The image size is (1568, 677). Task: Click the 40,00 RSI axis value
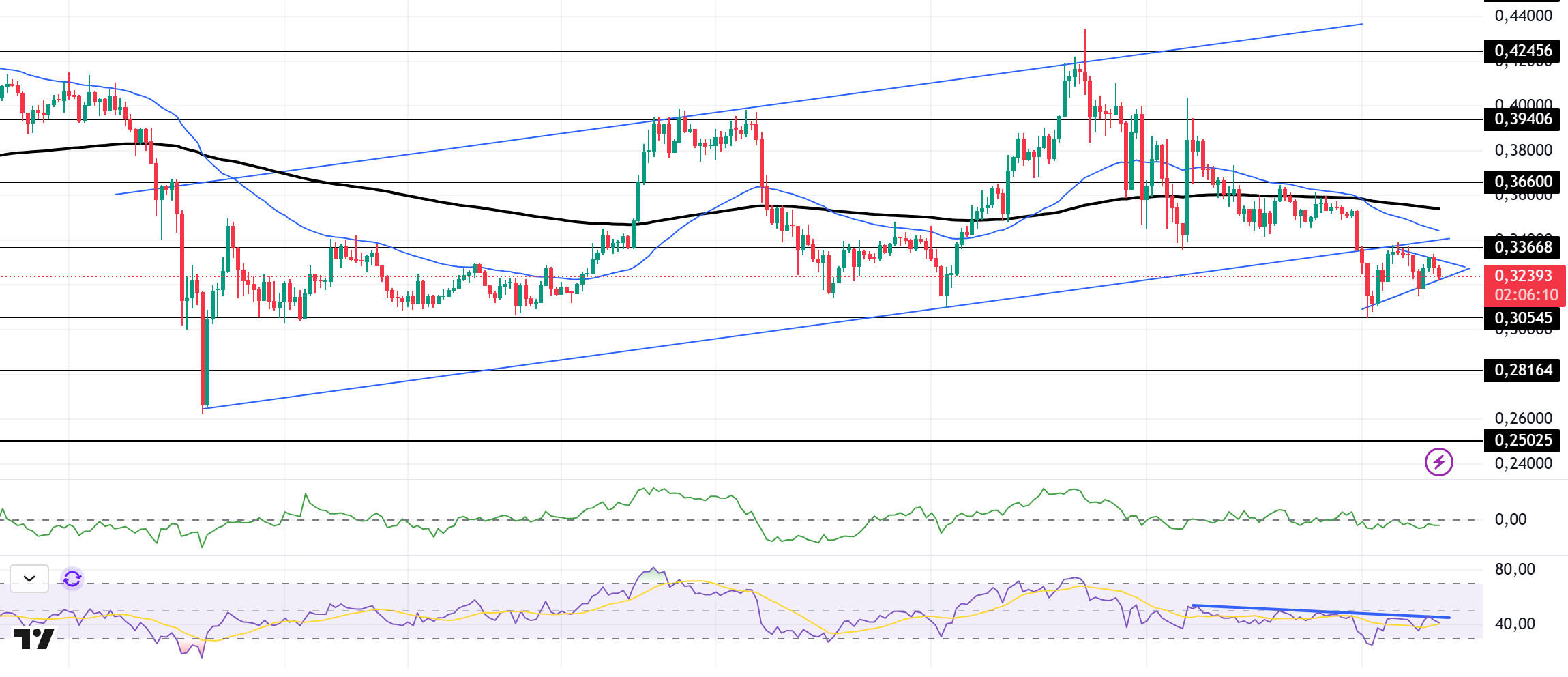[1515, 624]
